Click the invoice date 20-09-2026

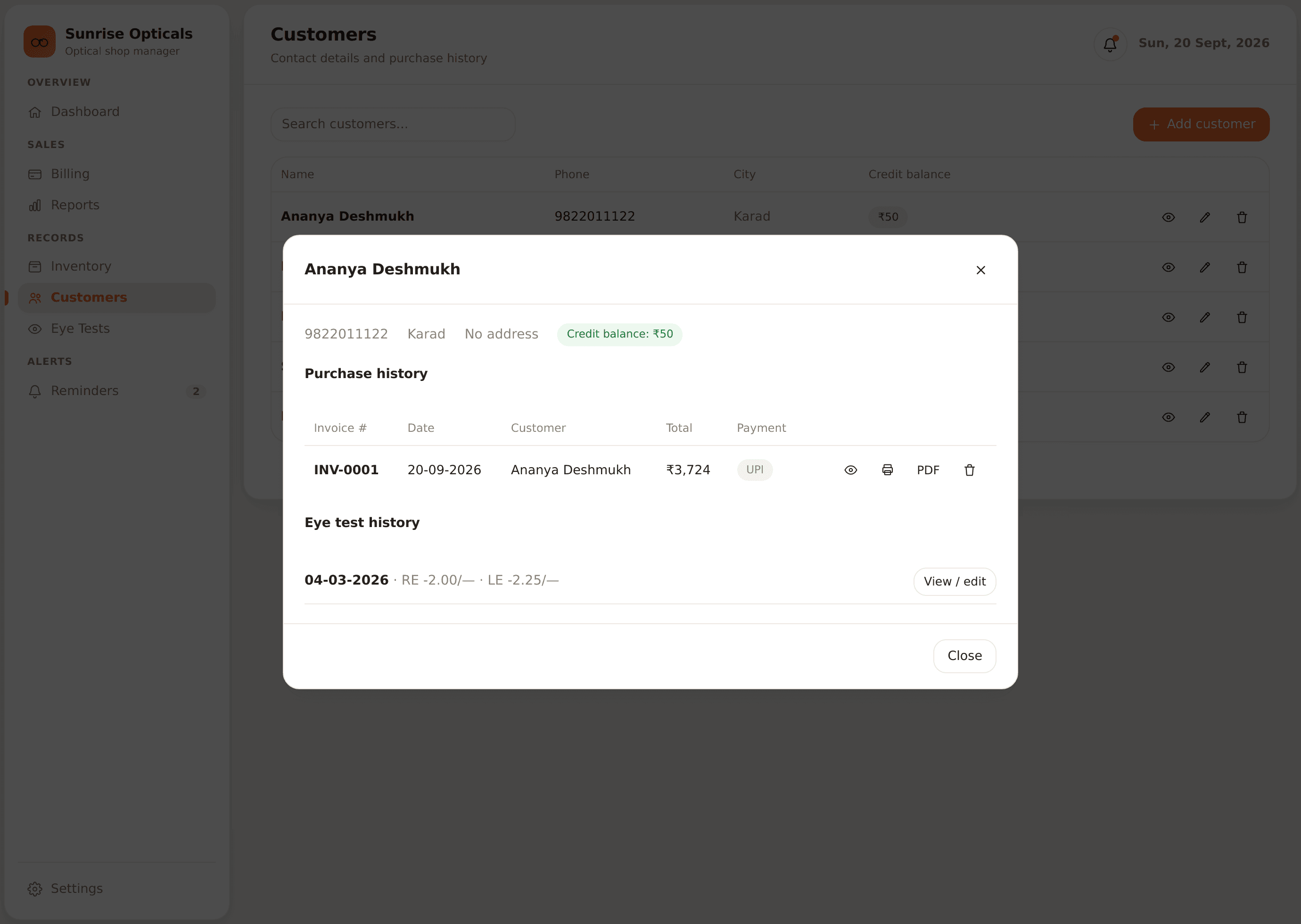point(445,470)
